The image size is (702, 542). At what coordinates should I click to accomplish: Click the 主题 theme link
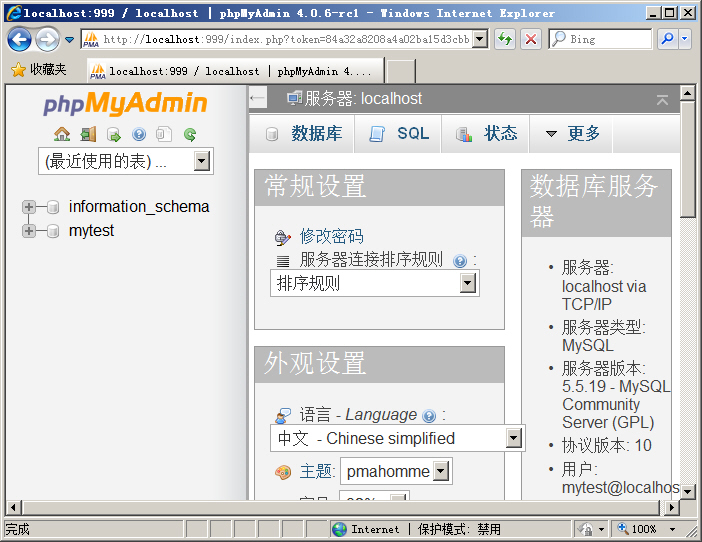317,471
